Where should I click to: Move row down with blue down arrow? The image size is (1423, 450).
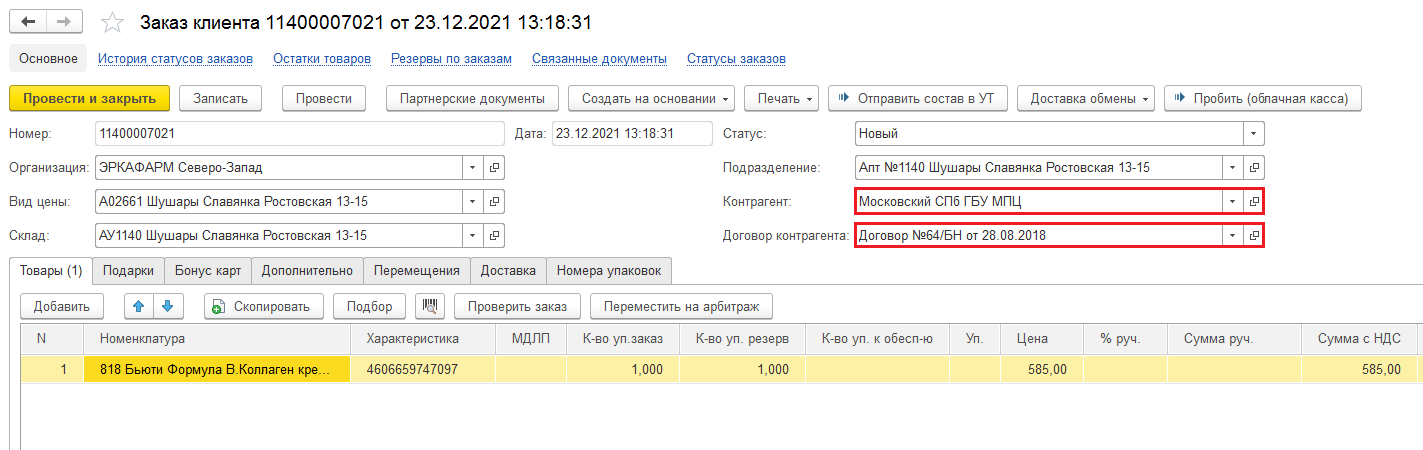[168, 306]
